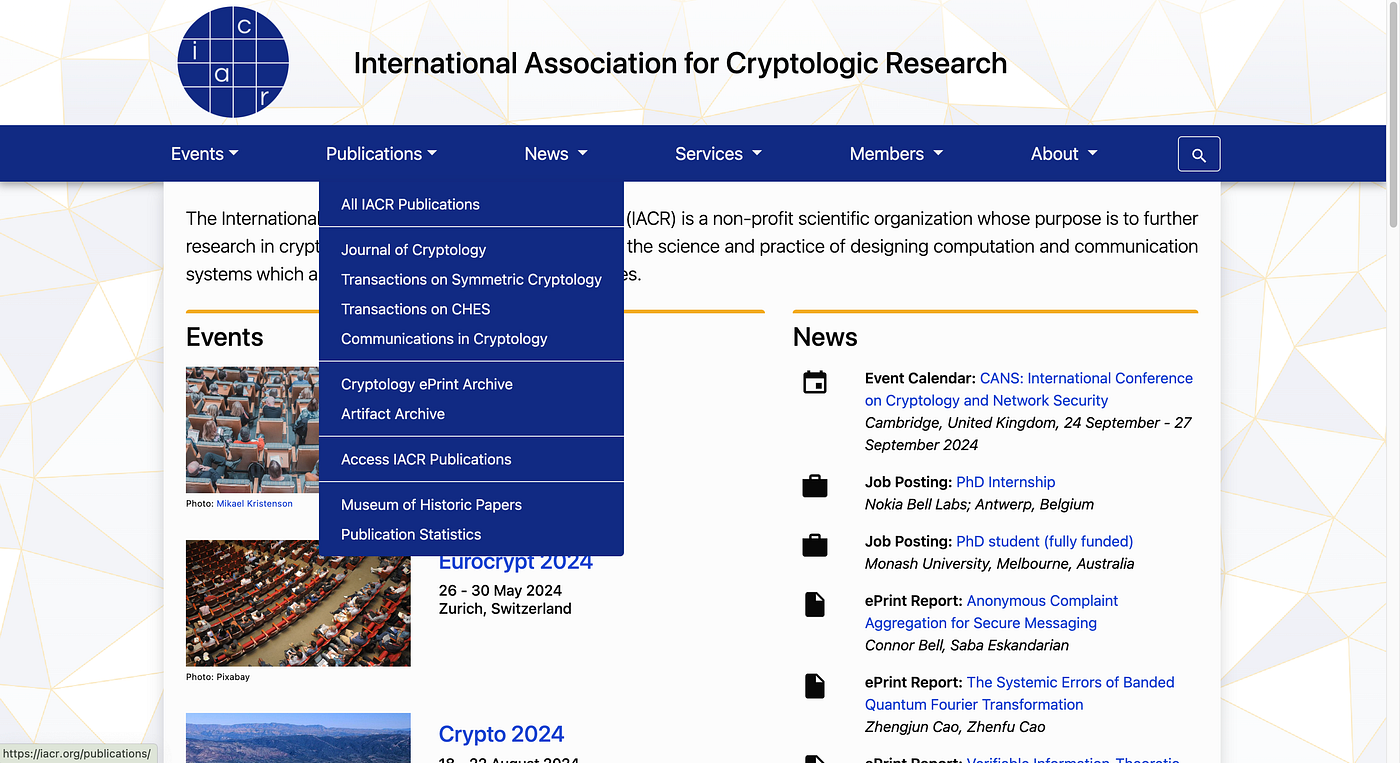The width and height of the screenshot is (1400, 763).
Task: Open Cryptology ePrint Archive entry
Action: (471, 384)
